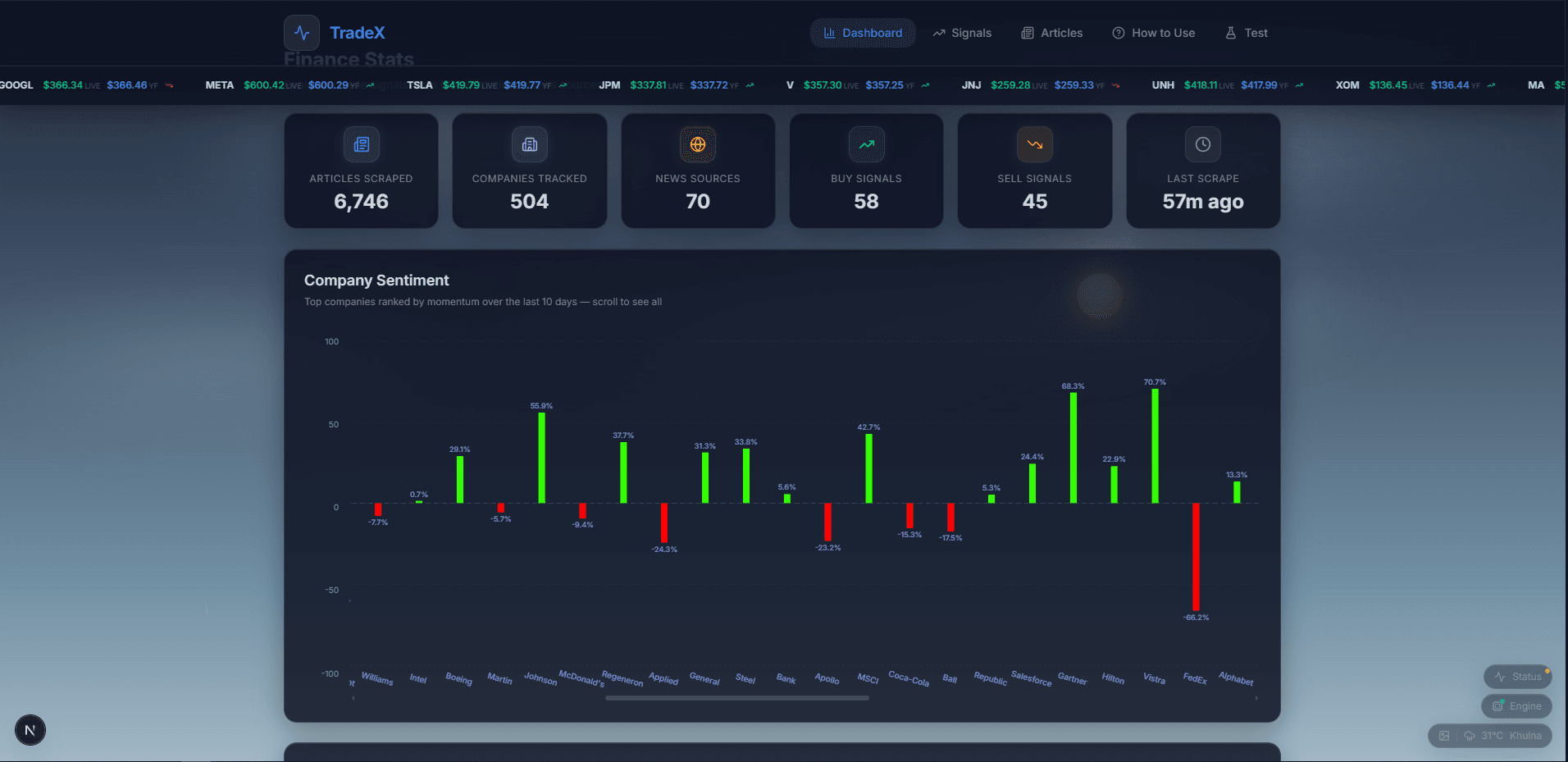Click the 31°C Khulna weather widget

click(1503, 736)
